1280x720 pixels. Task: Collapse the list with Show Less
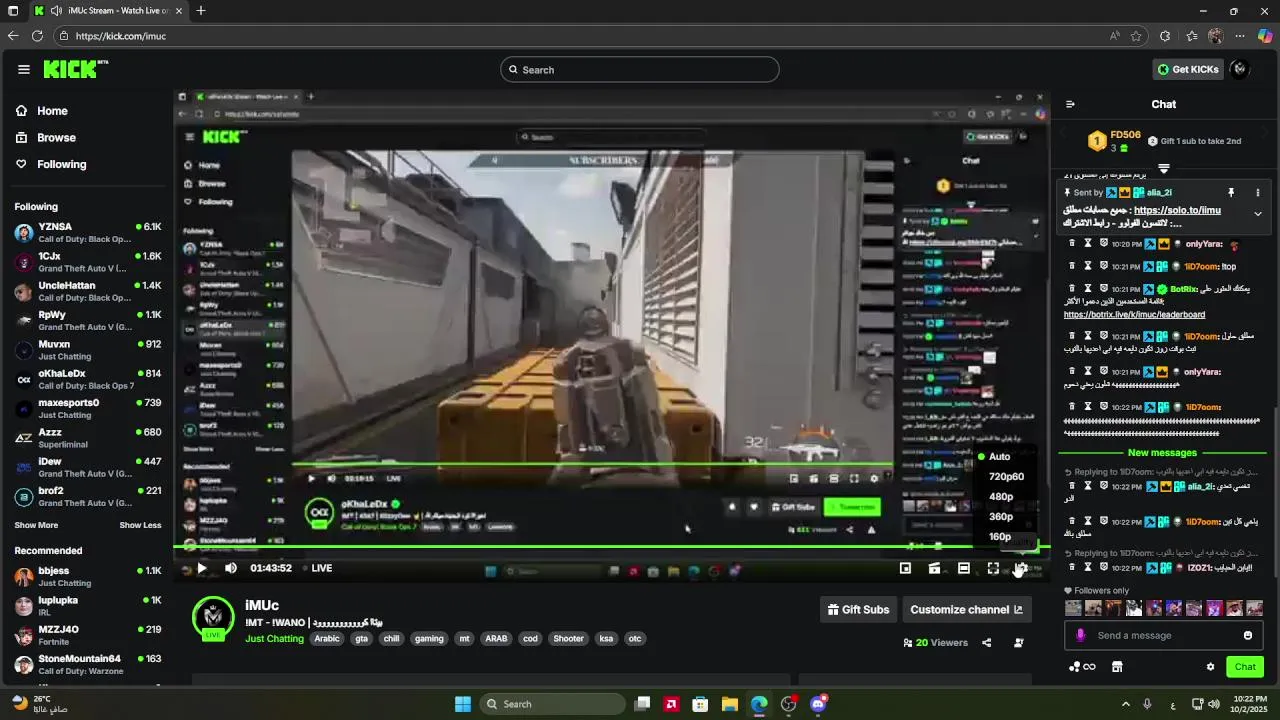[140, 525]
